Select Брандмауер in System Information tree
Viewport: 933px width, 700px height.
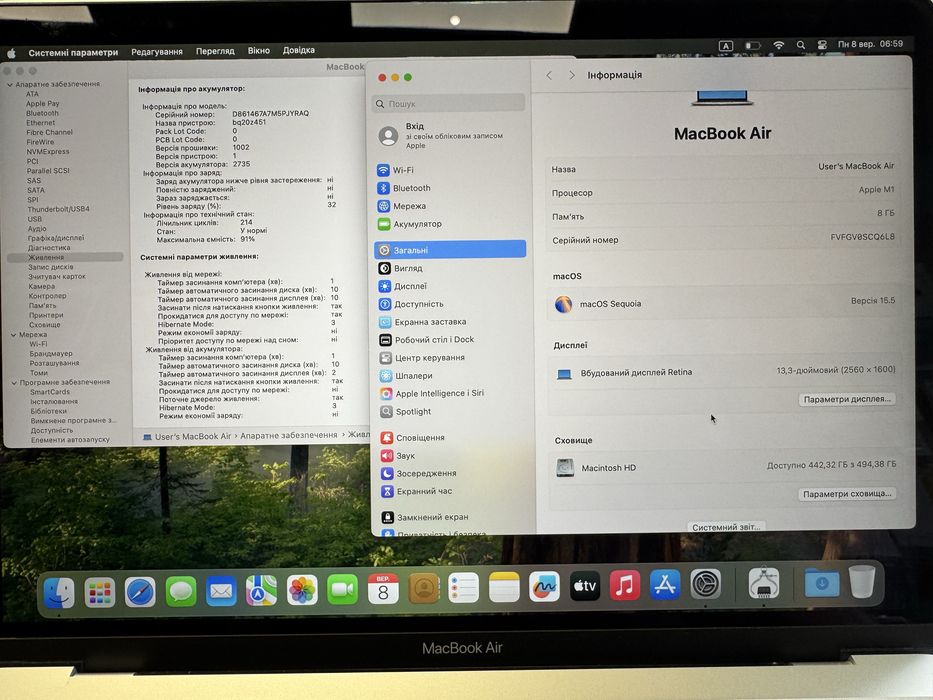(x=51, y=353)
